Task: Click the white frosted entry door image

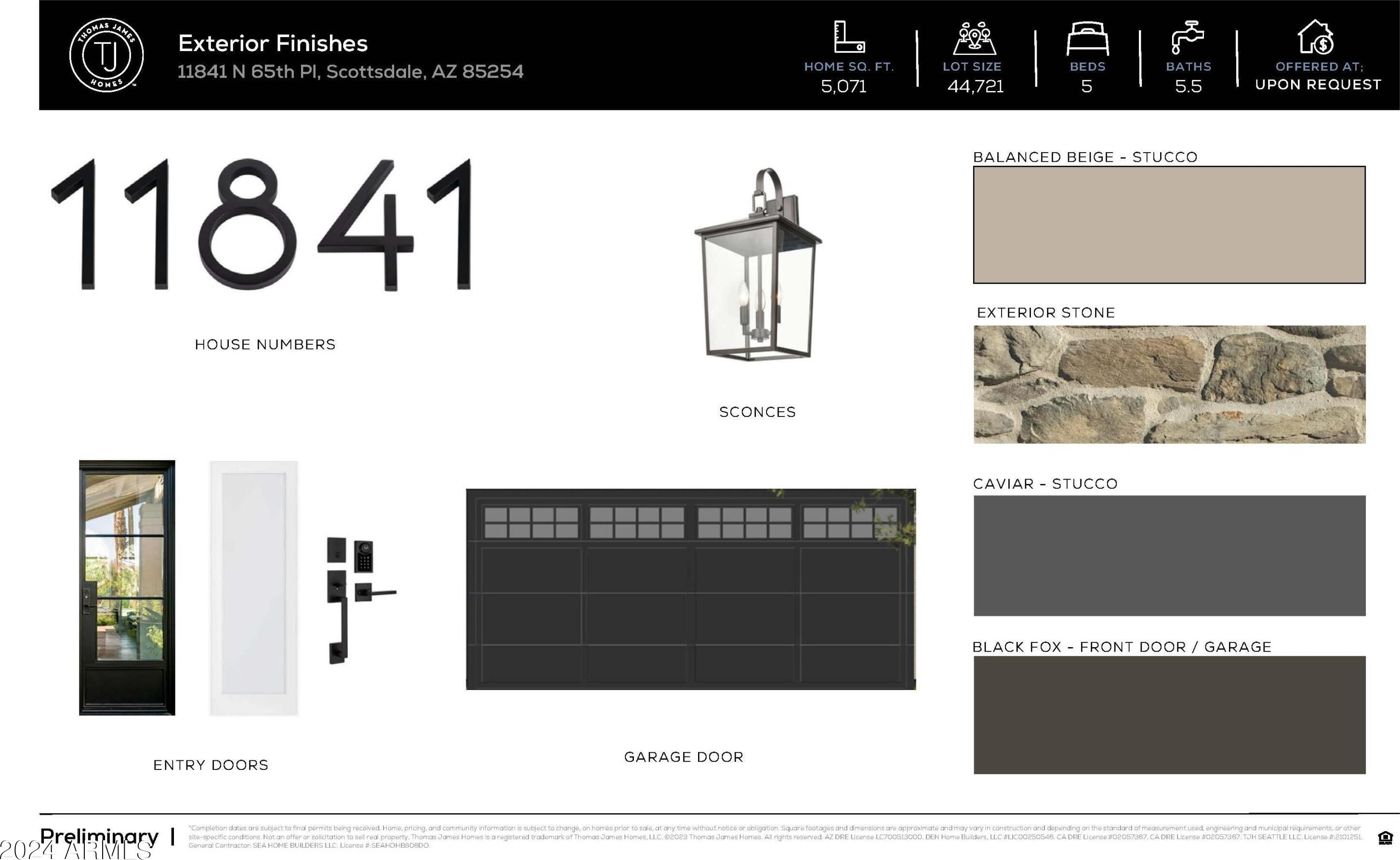Action: (254, 588)
